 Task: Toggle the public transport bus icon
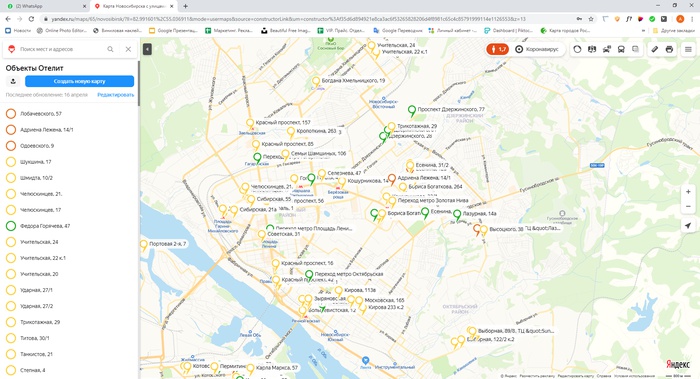(621, 49)
